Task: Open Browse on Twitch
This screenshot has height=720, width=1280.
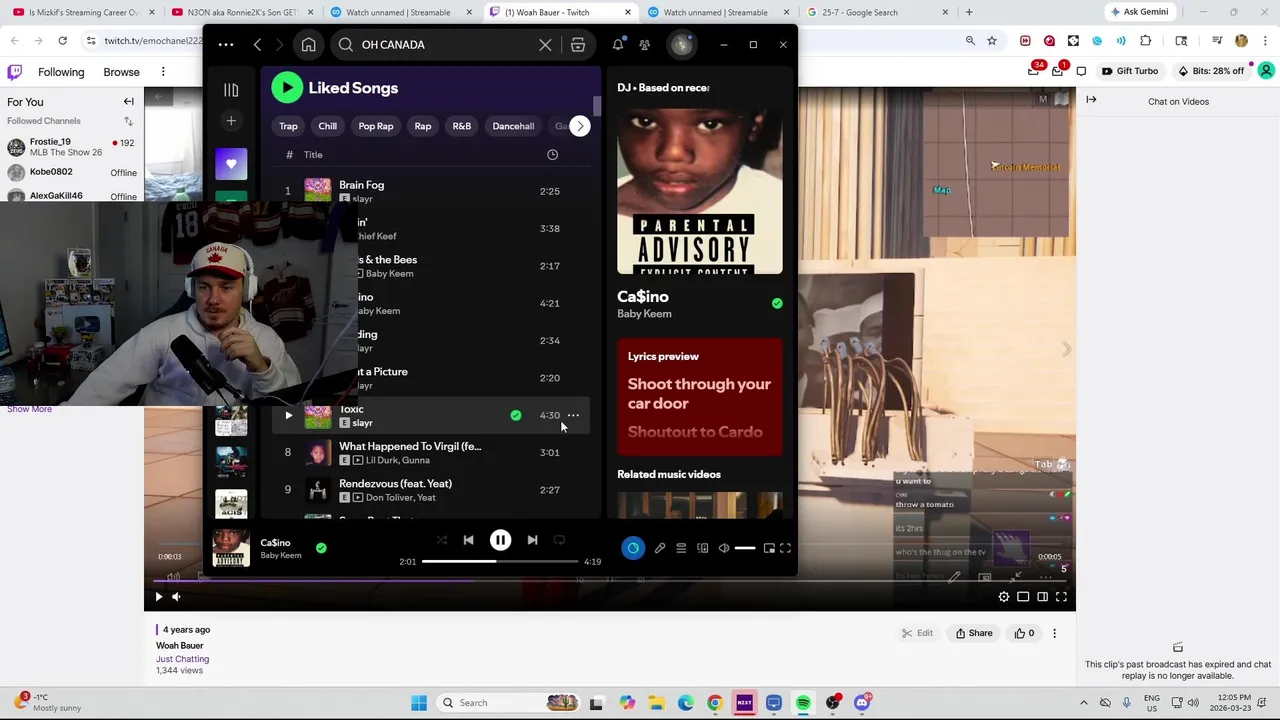Action: click(x=121, y=72)
